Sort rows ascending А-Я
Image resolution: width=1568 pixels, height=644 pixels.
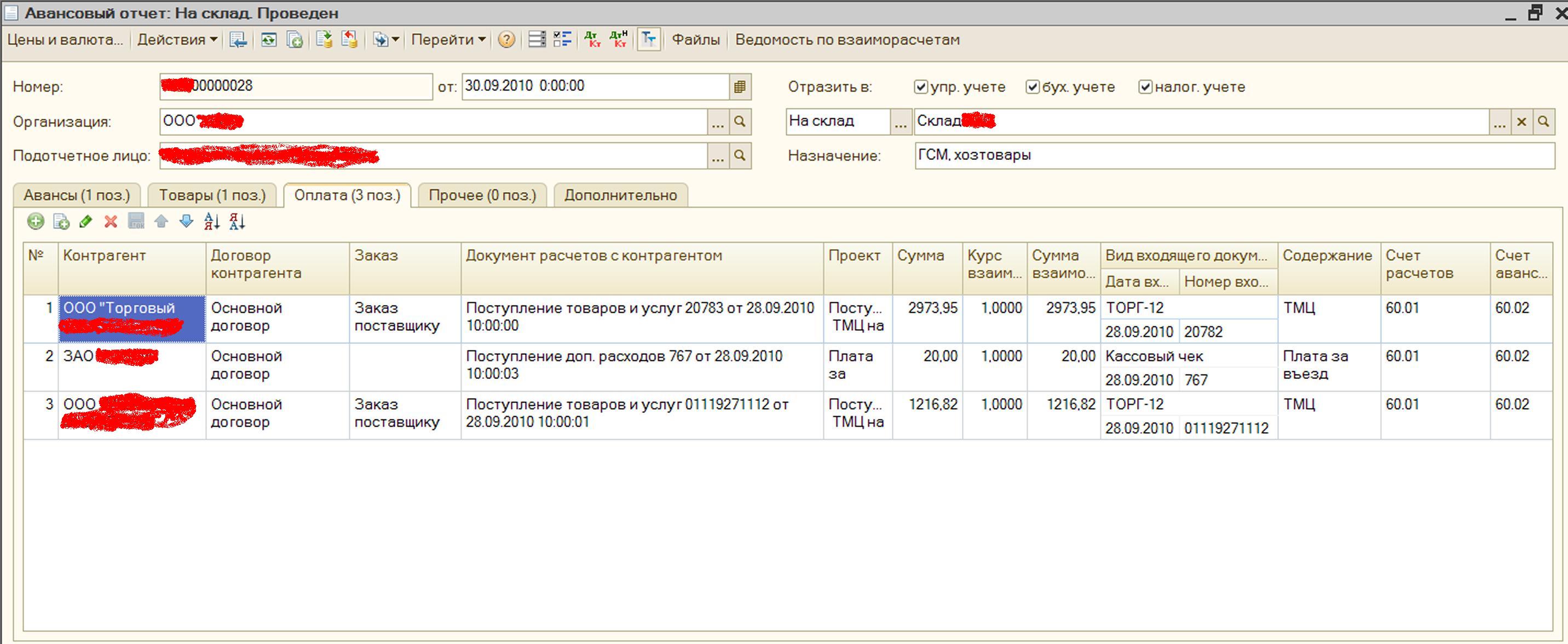click(x=212, y=222)
